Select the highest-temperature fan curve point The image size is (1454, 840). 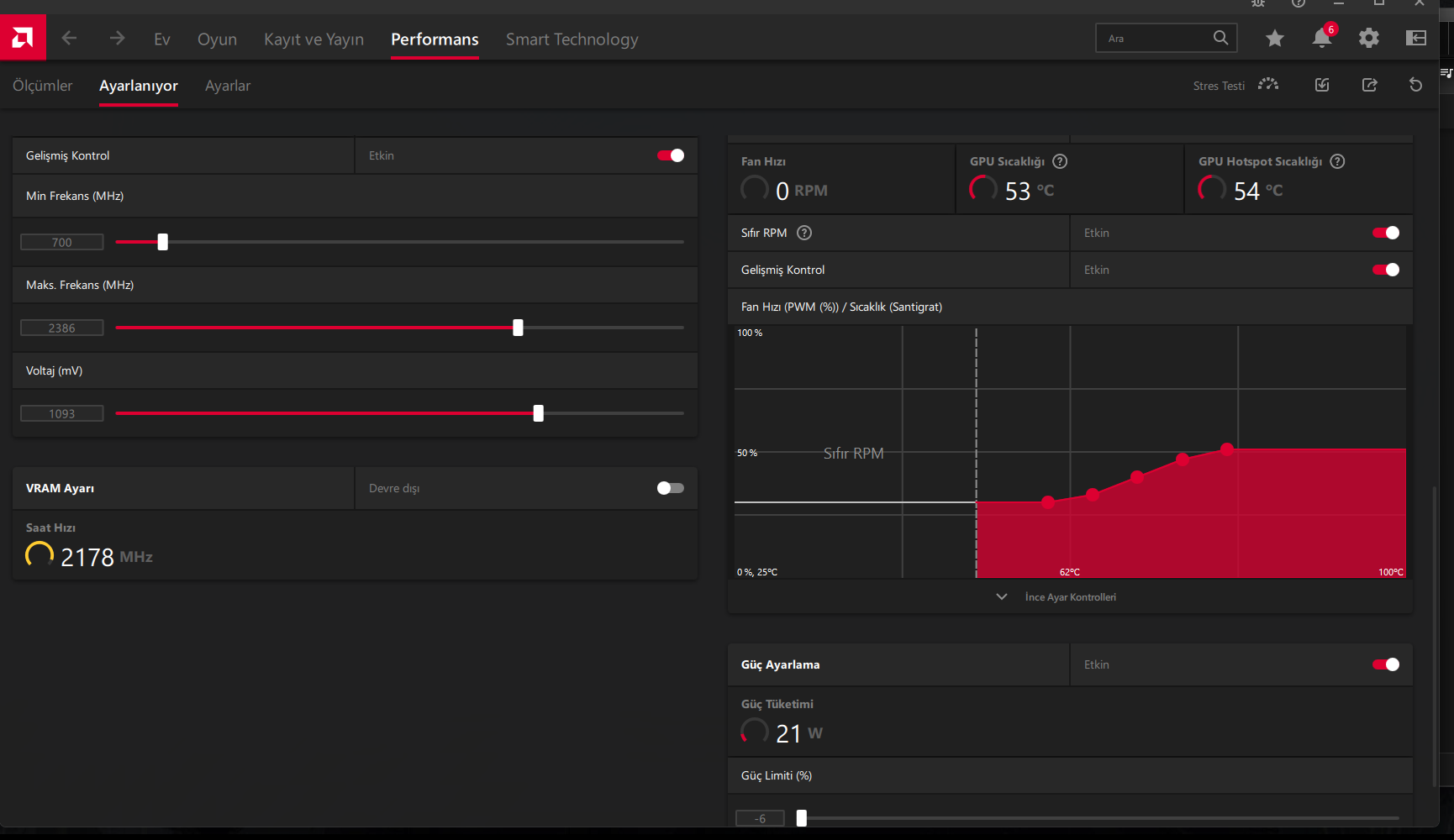[x=1227, y=449]
